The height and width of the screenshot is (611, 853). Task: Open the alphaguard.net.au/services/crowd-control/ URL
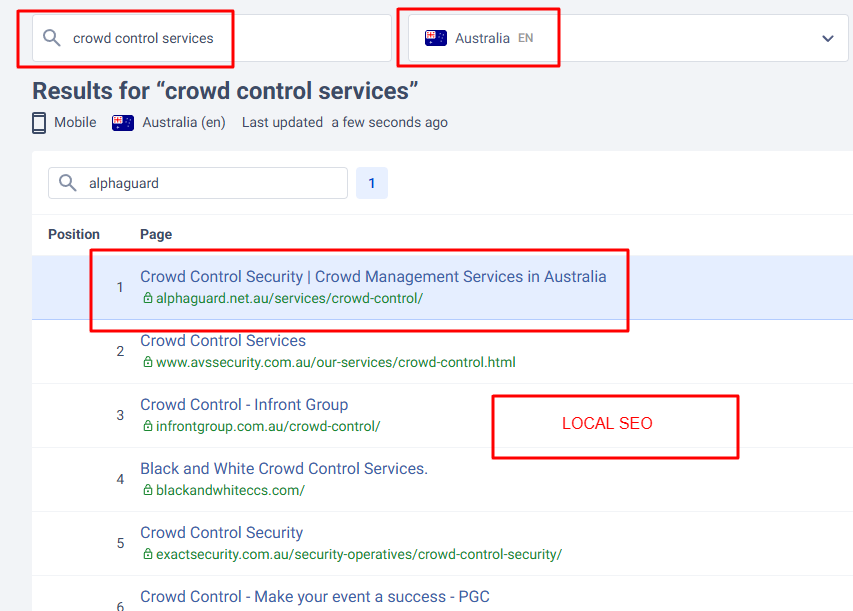pos(289,298)
